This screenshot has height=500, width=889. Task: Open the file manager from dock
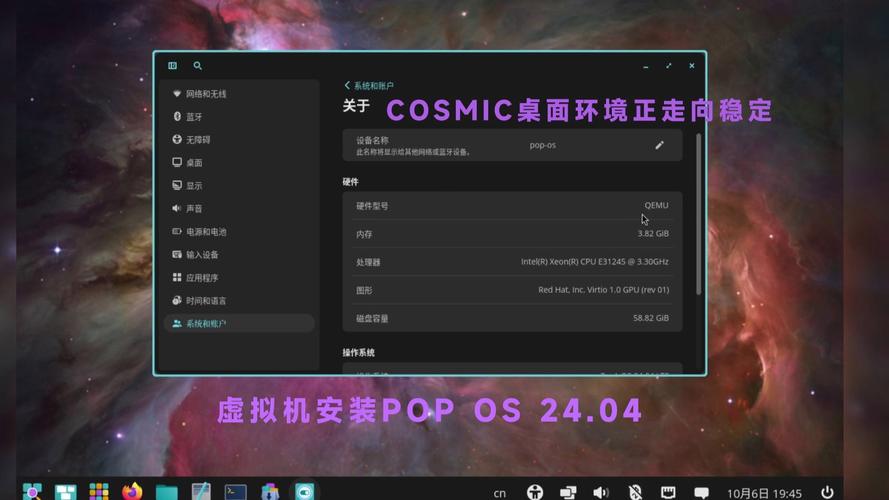(x=167, y=491)
